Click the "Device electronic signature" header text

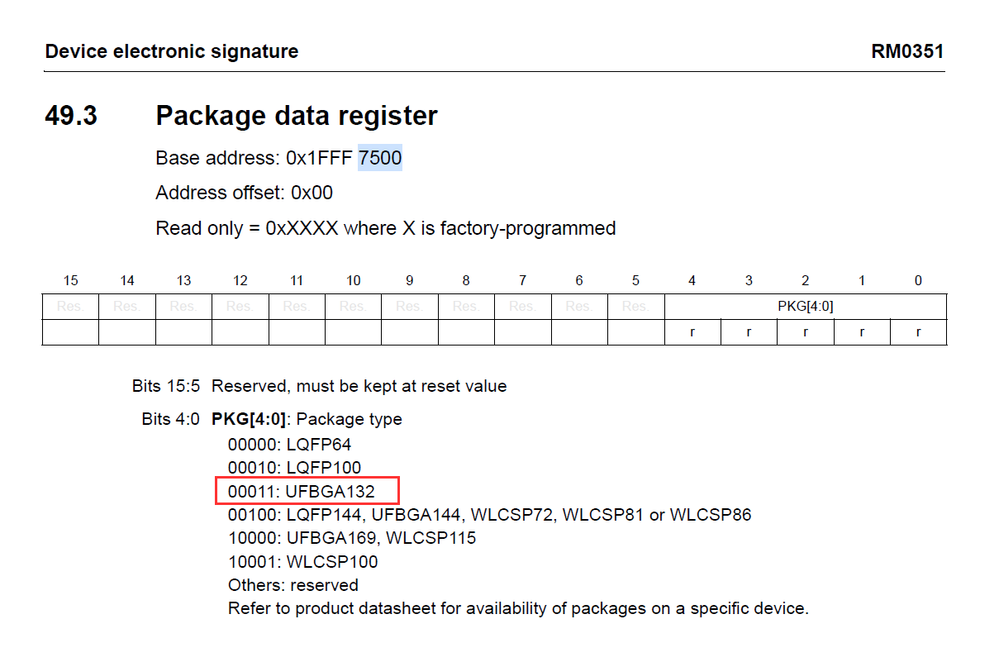click(x=171, y=51)
